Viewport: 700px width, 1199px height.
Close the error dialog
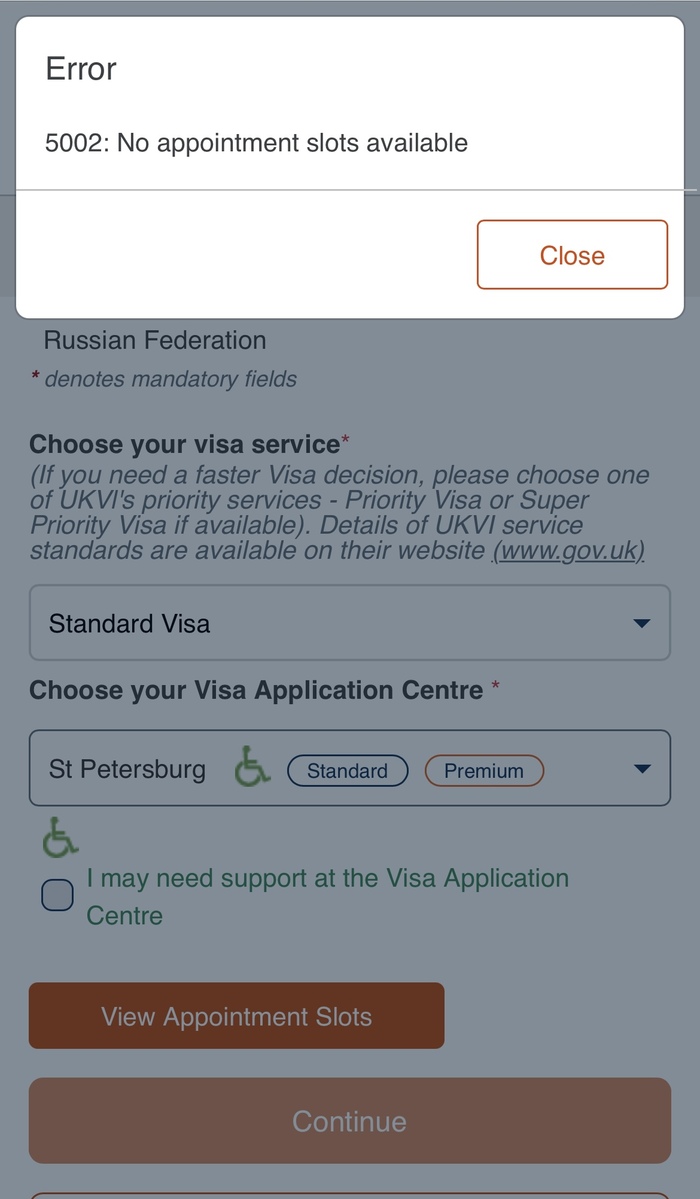tap(572, 255)
